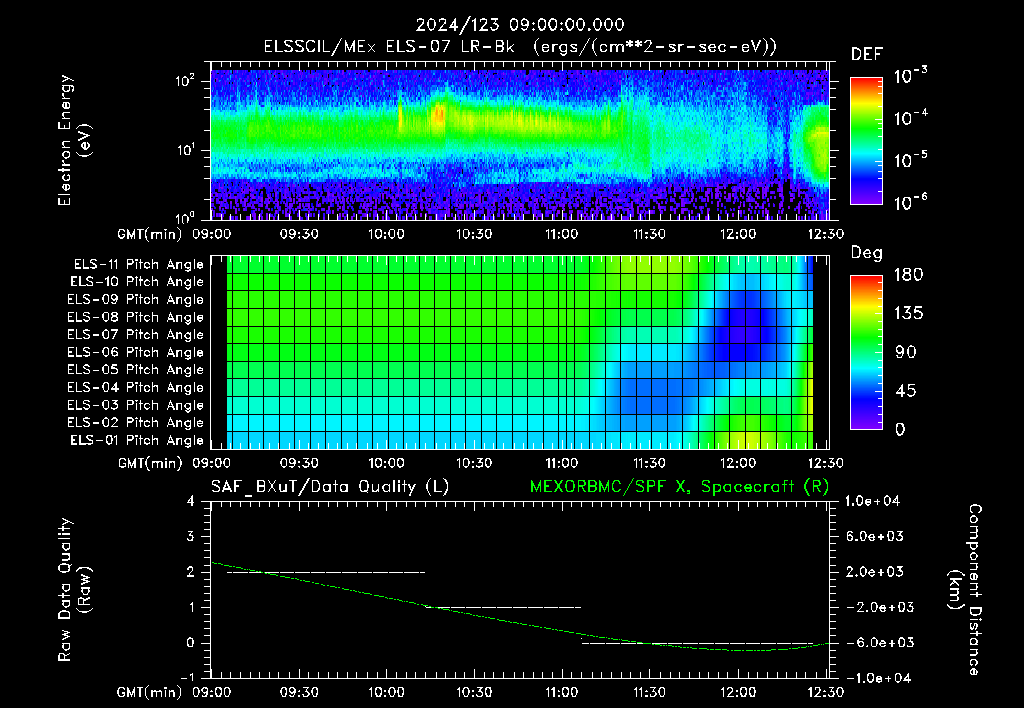The width and height of the screenshot is (1024, 708).
Task: Click the 'DEF' colorbar label
Action: pyautogui.click(x=867, y=55)
